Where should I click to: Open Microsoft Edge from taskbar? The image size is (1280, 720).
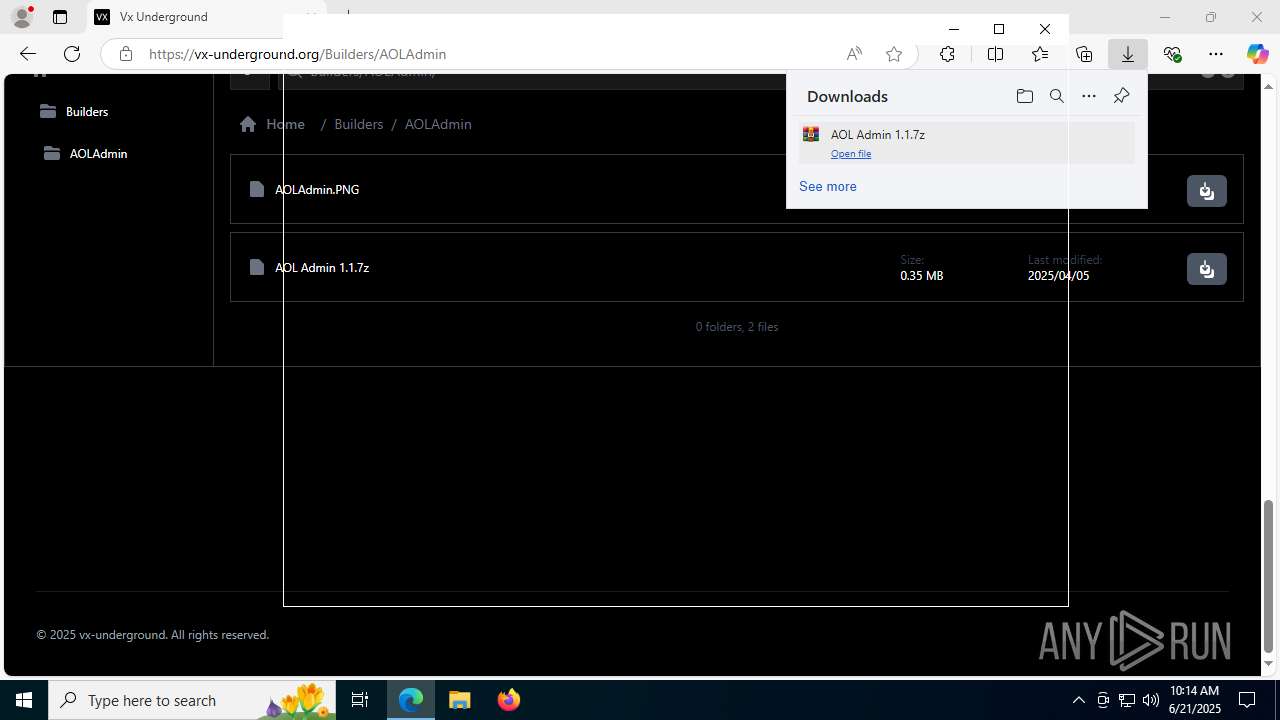(411, 700)
